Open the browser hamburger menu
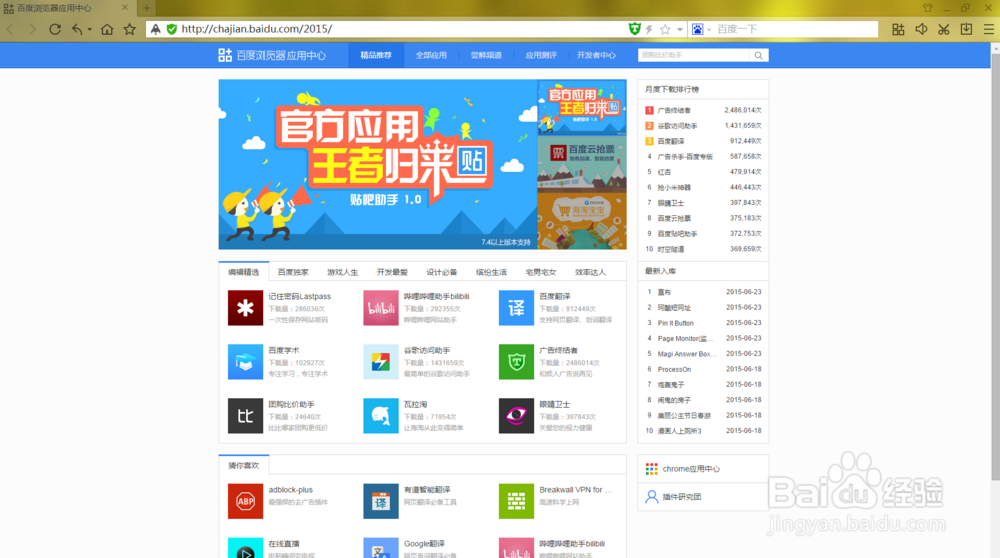Image resolution: width=1000 pixels, height=558 pixels. (x=989, y=29)
